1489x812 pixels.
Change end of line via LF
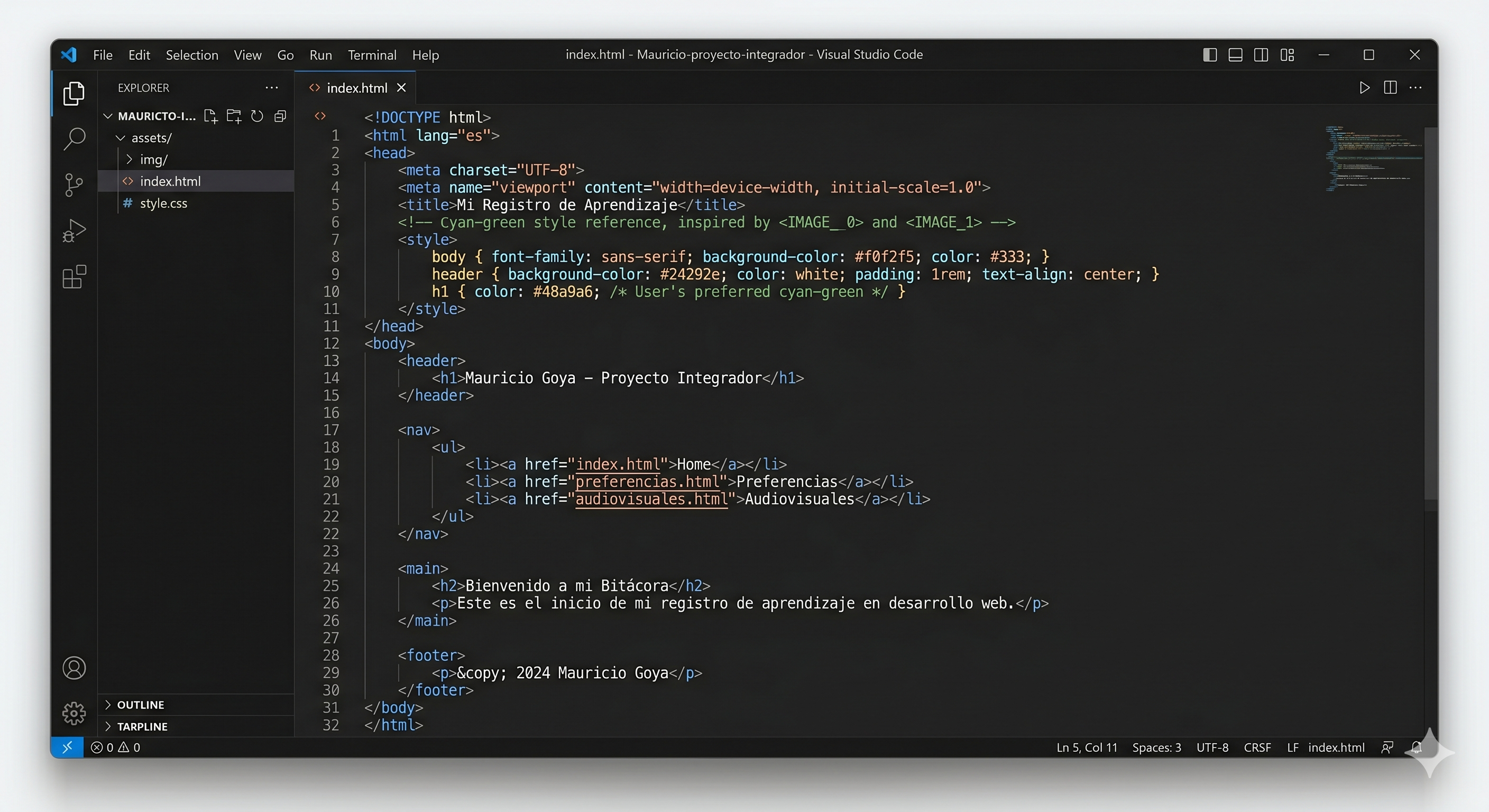click(1292, 748)
